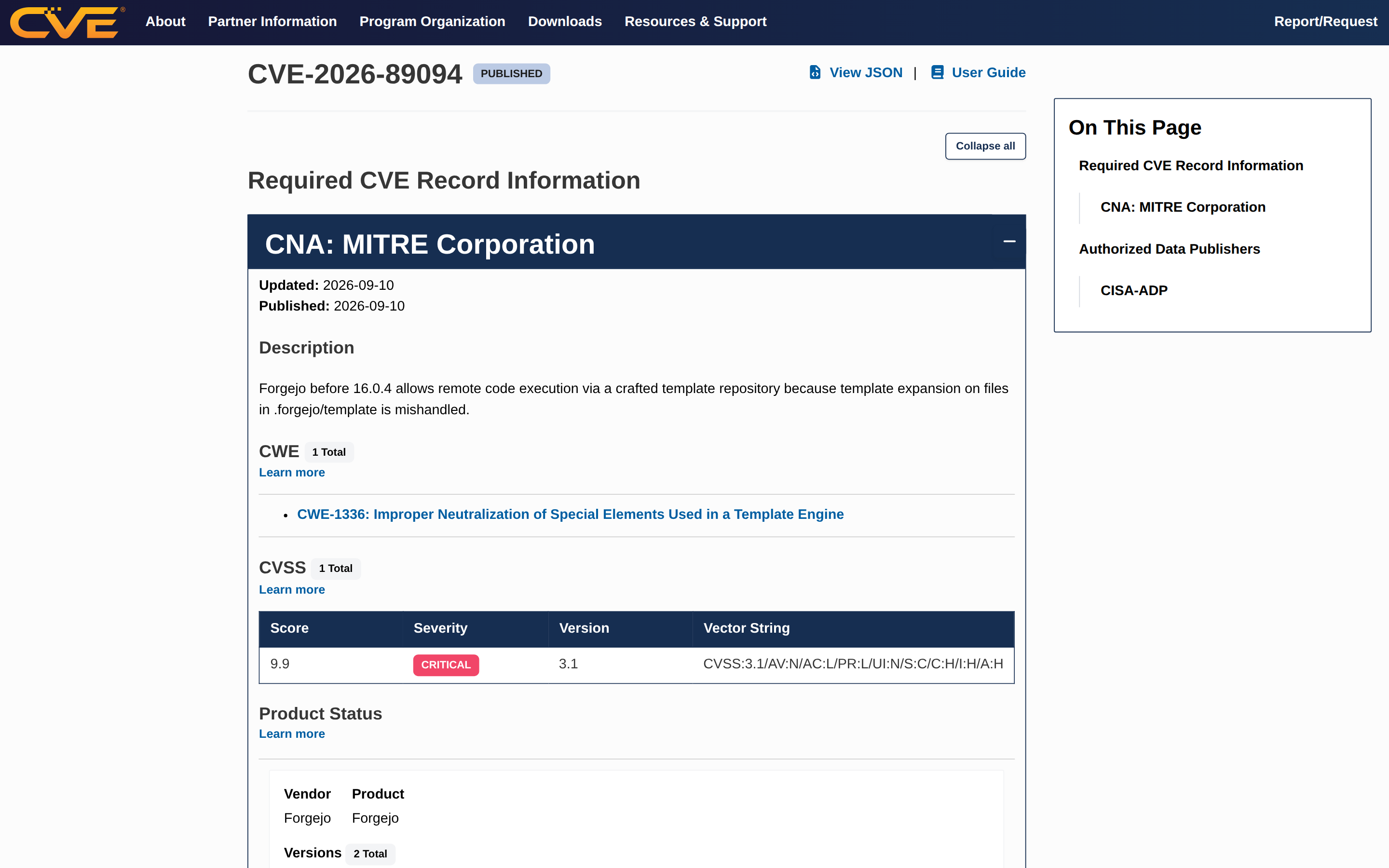Click the CWE 1 Total badge
This screenshot has height=868, width=1389.
click(329, 452)
